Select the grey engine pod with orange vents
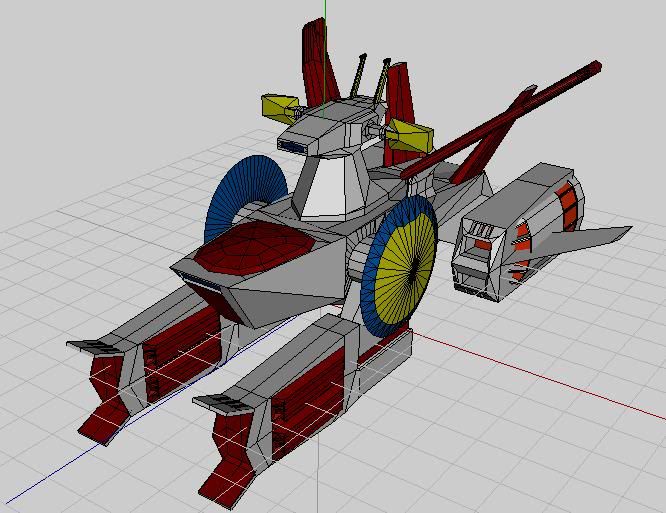Viewport: 666px width, 513px height. tap(517, 231)
